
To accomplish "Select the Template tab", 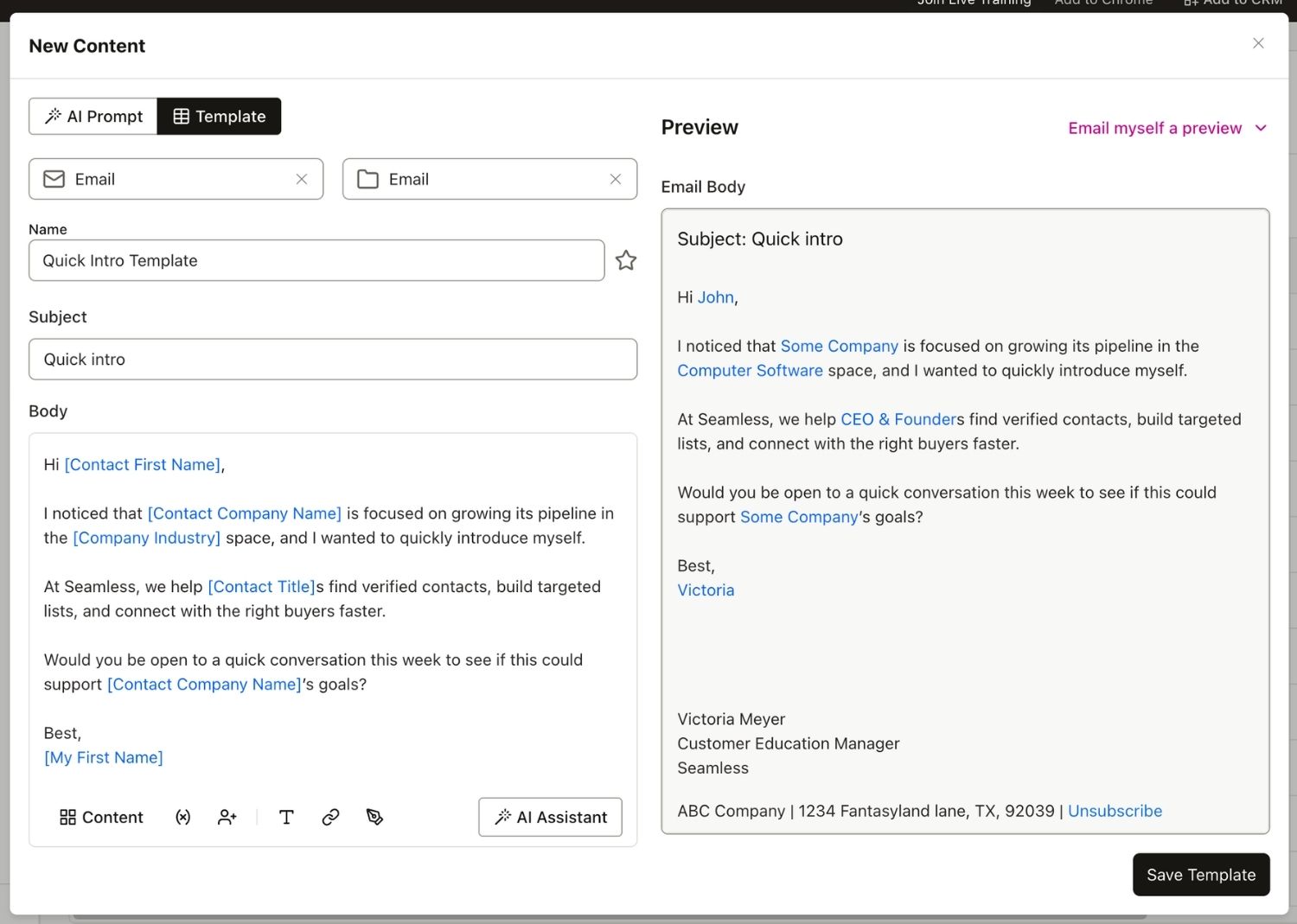I will click(219, 116).
